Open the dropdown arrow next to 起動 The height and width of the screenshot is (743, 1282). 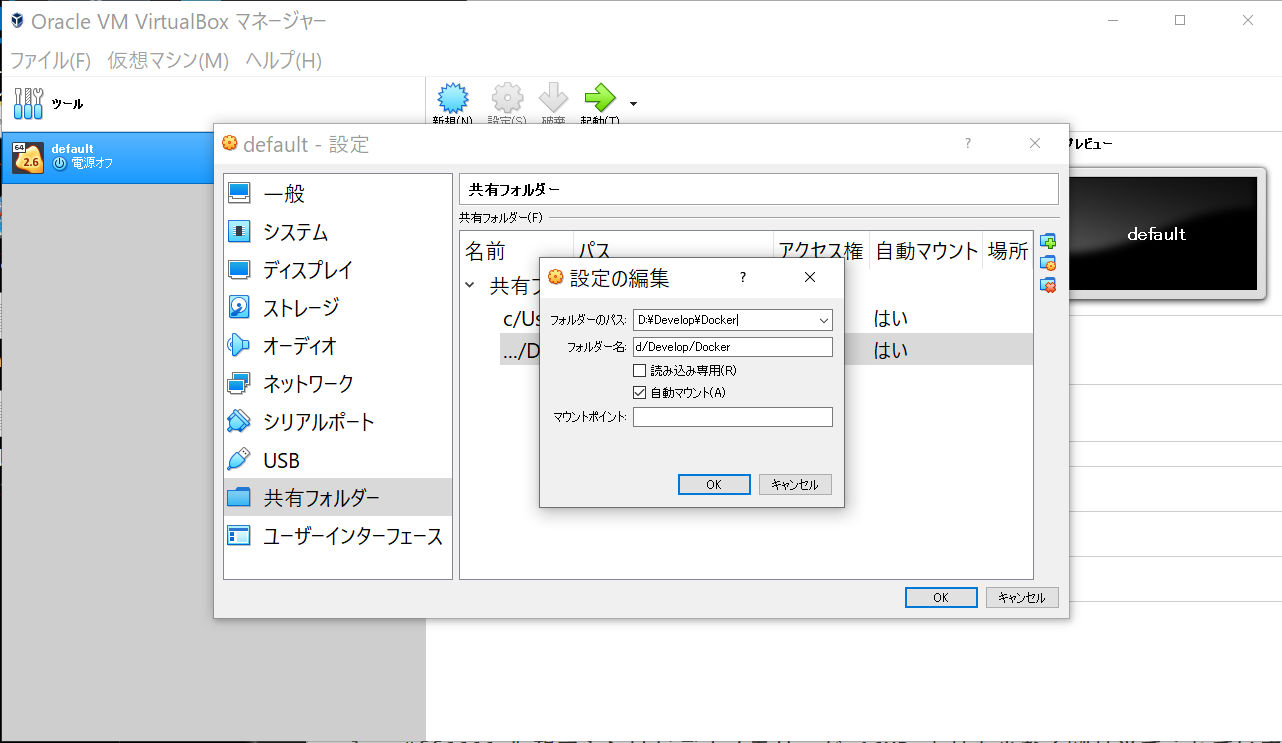633,103
